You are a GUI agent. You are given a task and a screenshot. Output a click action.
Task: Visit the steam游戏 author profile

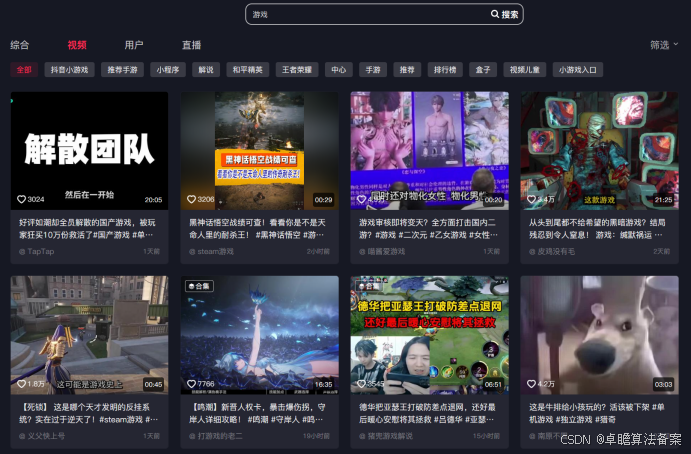(x=211, y=251)
